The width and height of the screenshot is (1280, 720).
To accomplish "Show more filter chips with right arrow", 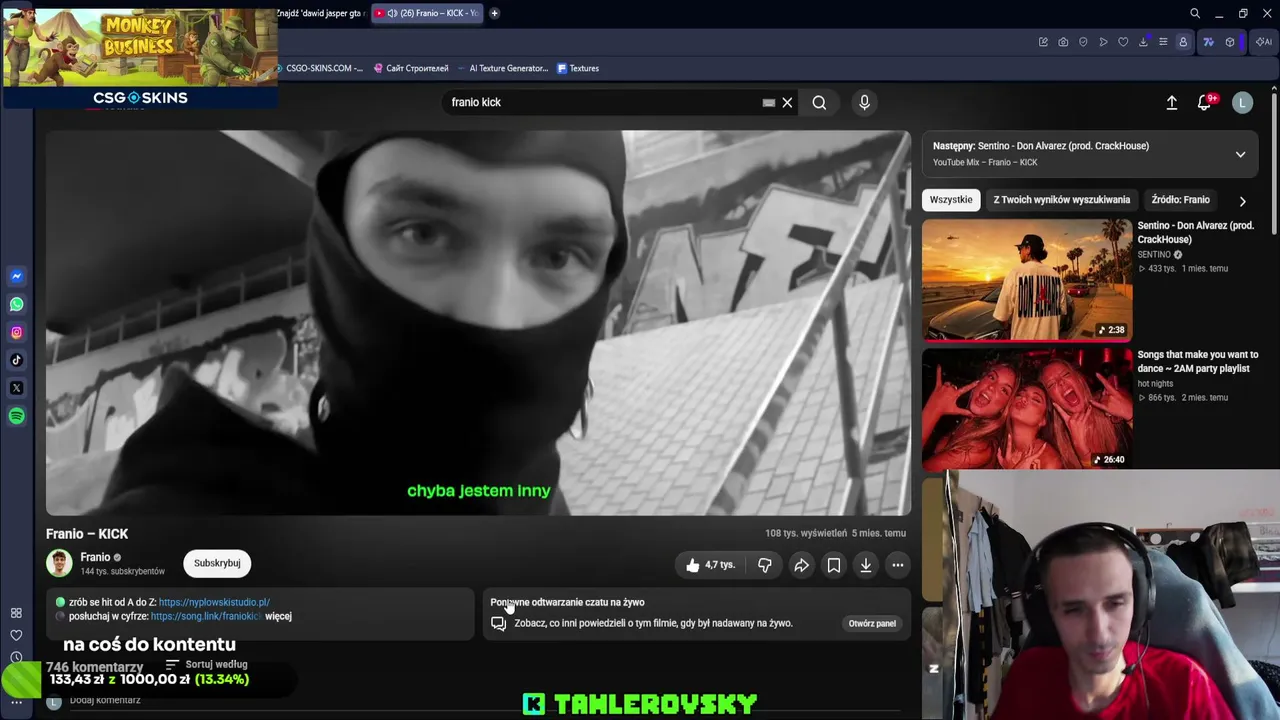I will point(1242,200).
